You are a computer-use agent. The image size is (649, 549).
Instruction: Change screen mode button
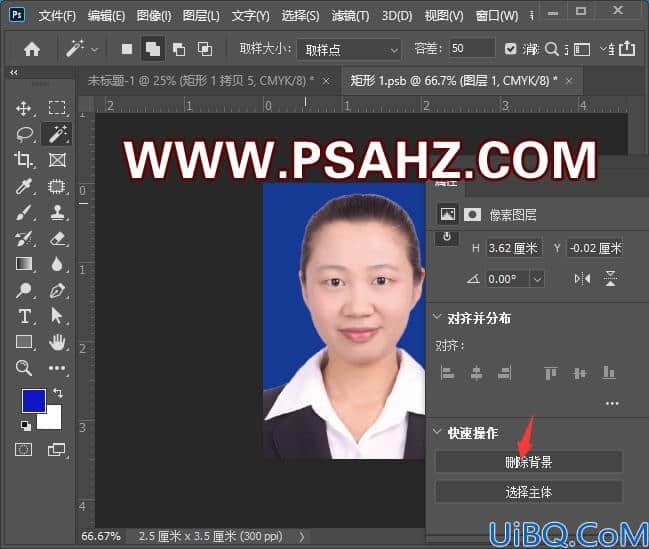pyautogui.click(x=56, y=449)
